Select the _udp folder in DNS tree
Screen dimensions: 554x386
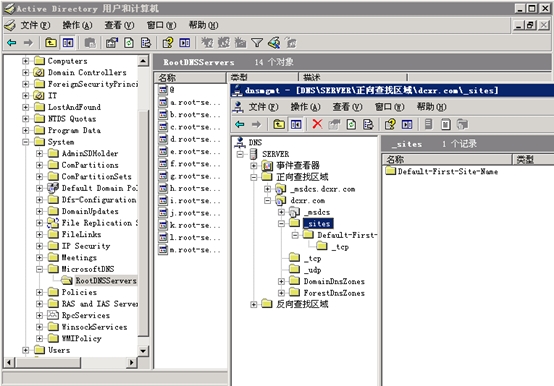point(313,270)
